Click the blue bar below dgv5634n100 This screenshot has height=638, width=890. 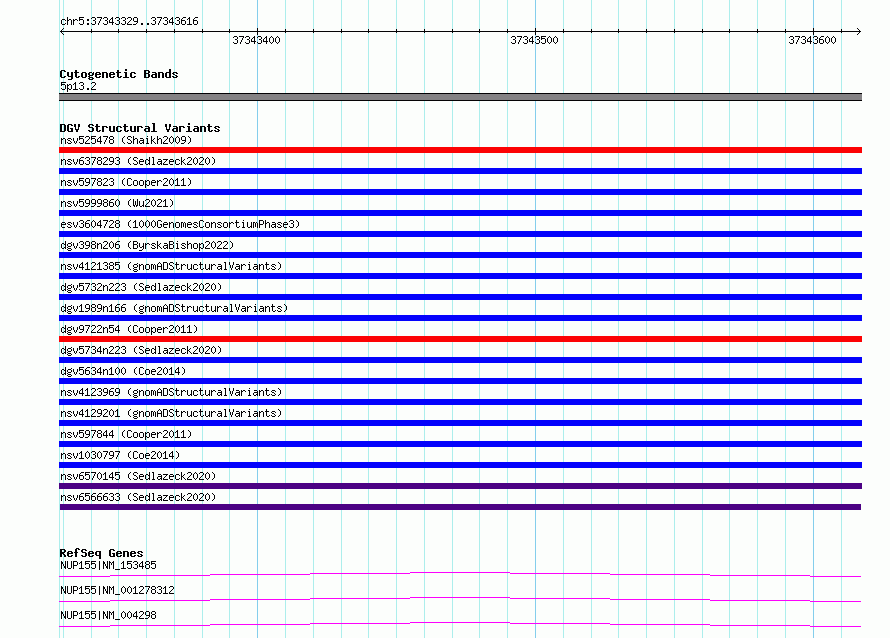(460, 381)
